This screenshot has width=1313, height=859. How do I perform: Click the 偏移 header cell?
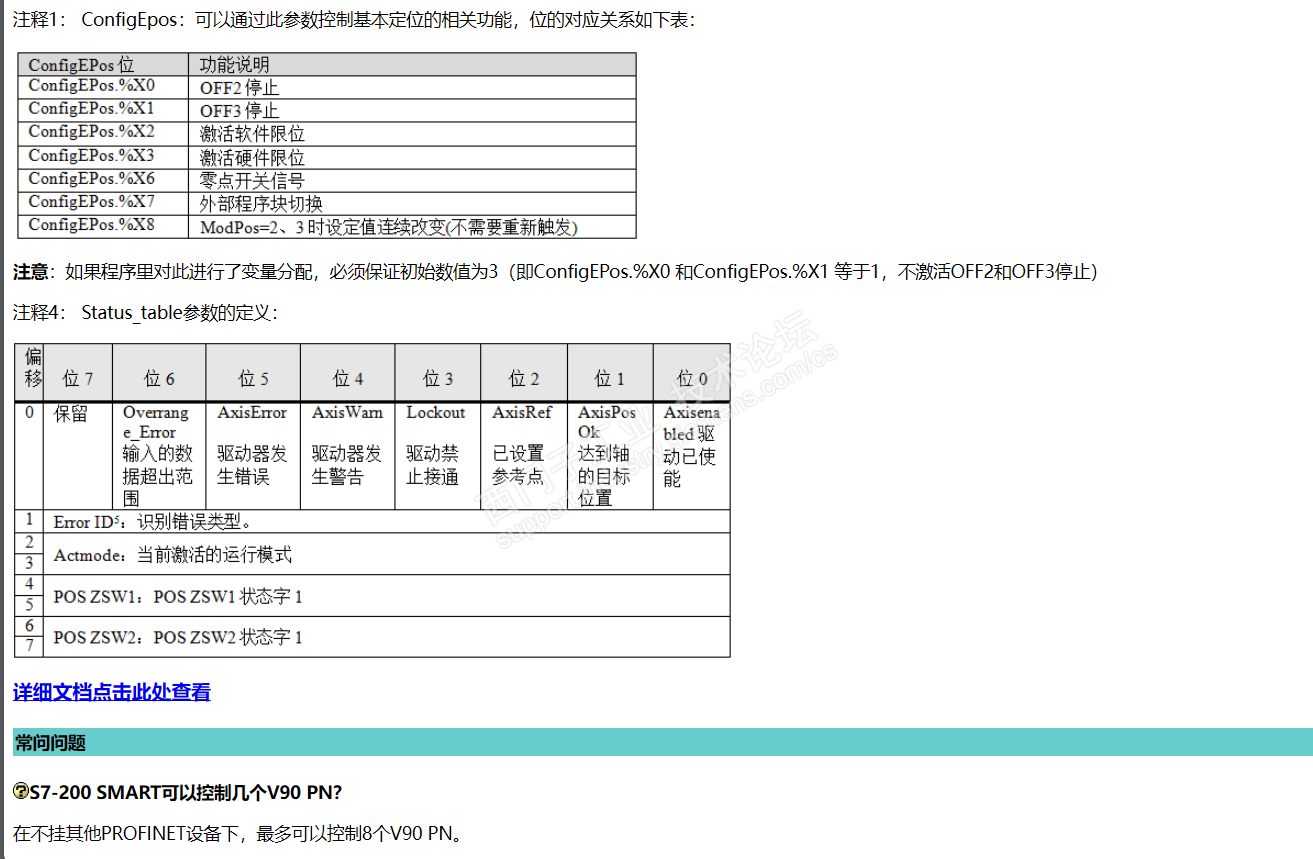tap(29, 372)
